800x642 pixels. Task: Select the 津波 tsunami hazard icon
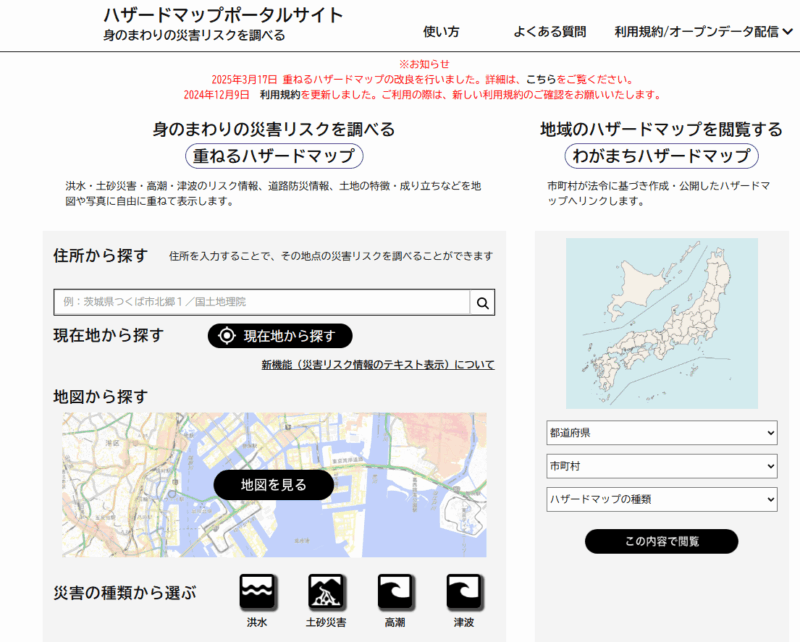pos(465,592)
